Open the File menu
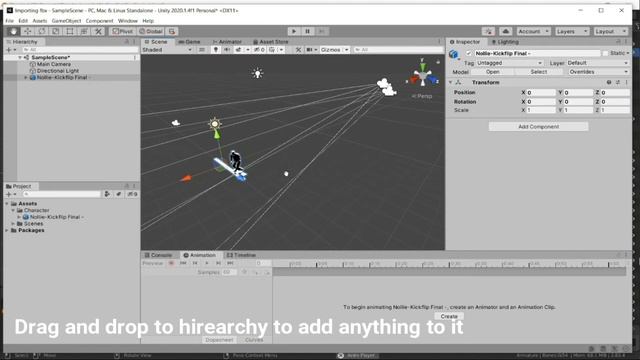Image resolution: width=640 pixels, height=360 pixels. coord(9,21)
